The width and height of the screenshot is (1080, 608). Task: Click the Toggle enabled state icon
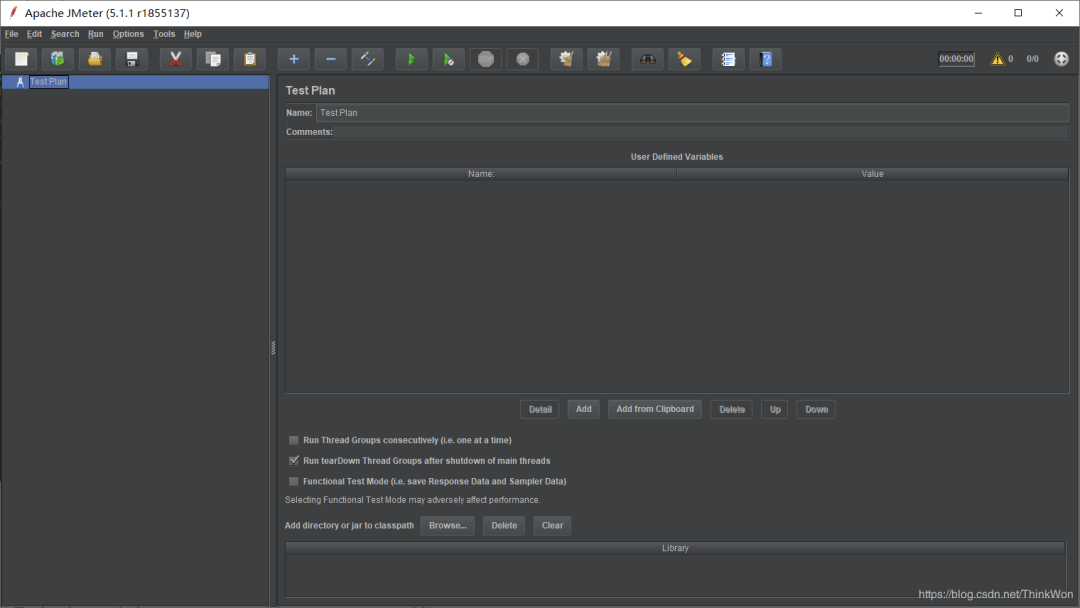(x=368, y=59)
